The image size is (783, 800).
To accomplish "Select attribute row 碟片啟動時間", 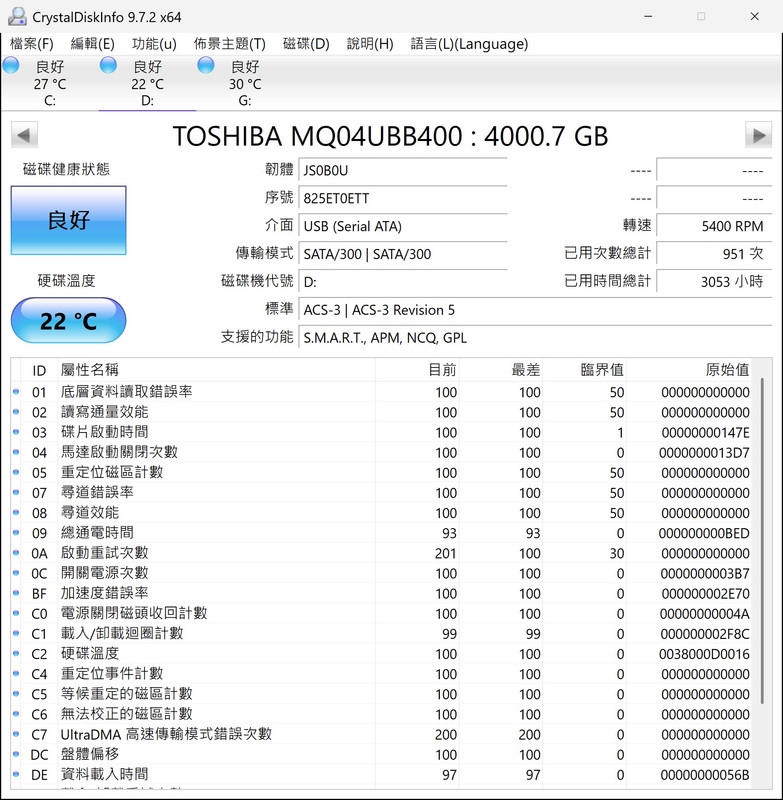I will click(x=381, y=432).
